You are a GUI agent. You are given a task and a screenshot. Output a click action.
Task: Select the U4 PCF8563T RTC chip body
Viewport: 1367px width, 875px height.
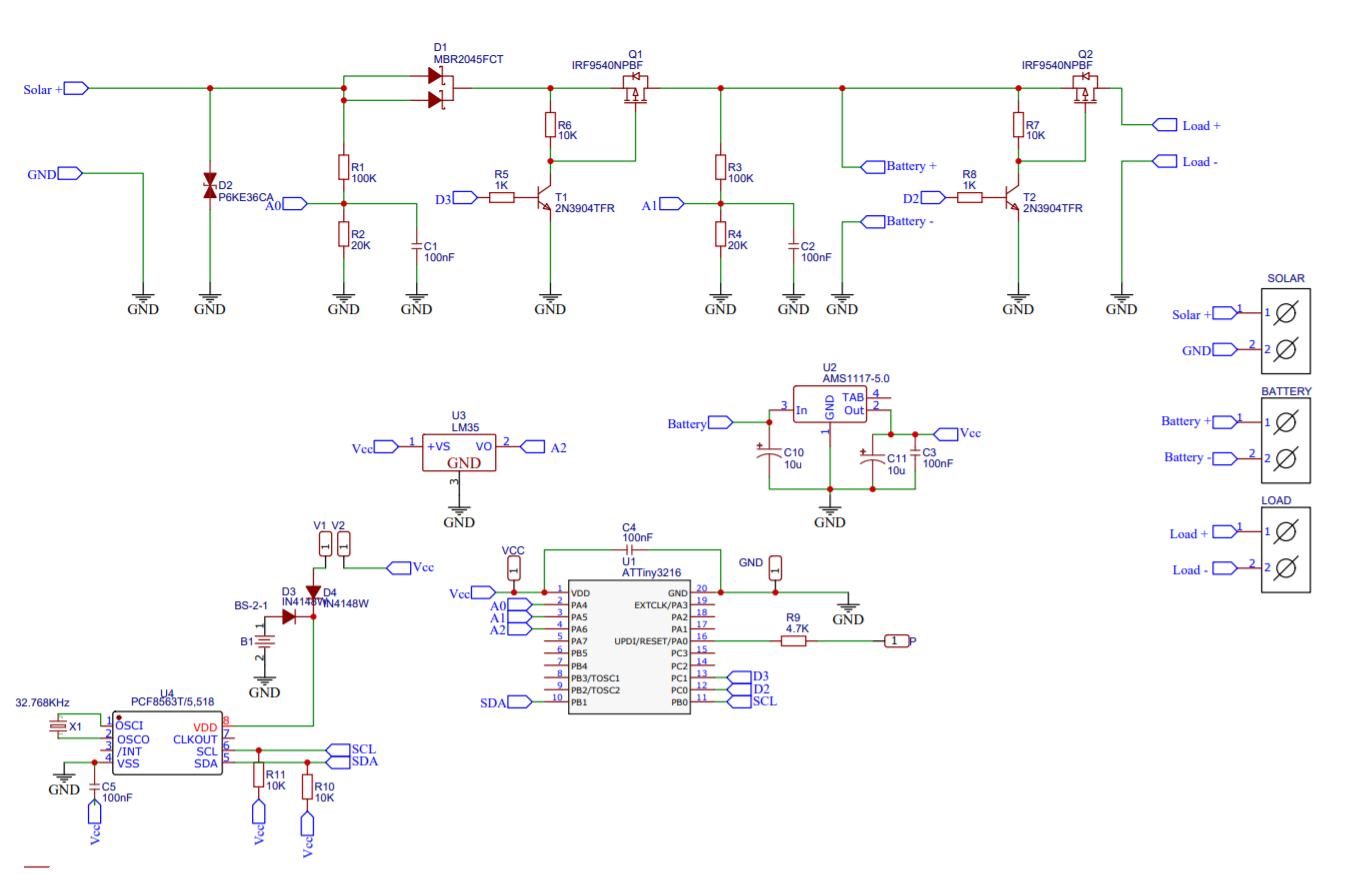tap(166, 744)
